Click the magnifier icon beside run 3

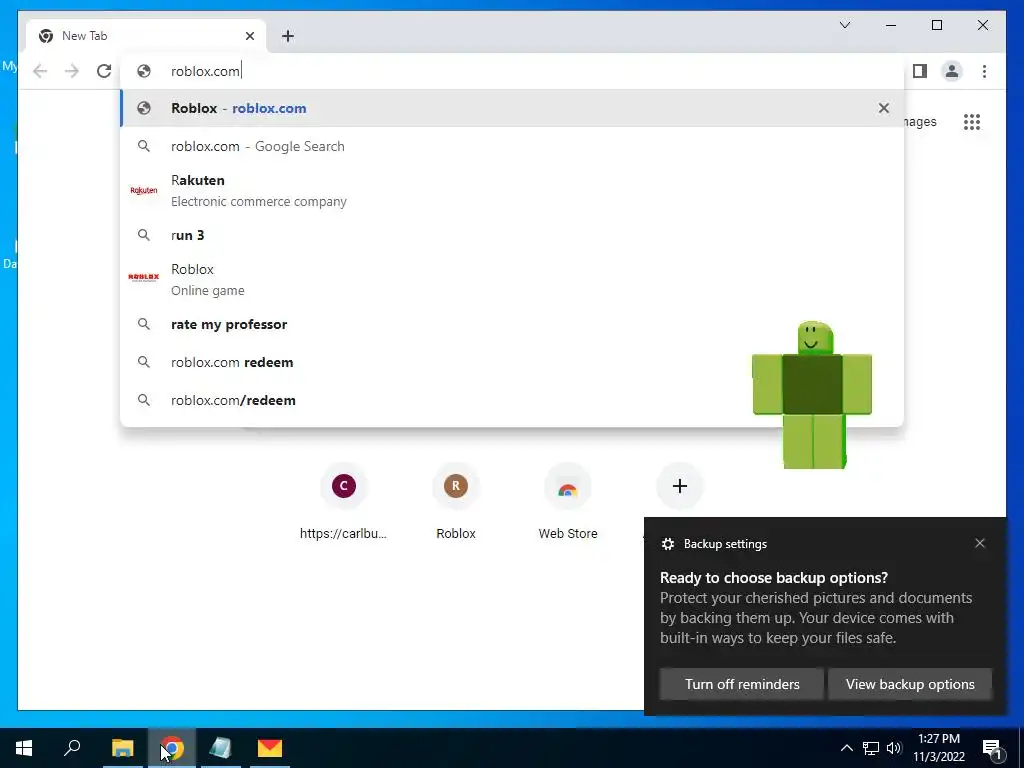coord(144,235)
